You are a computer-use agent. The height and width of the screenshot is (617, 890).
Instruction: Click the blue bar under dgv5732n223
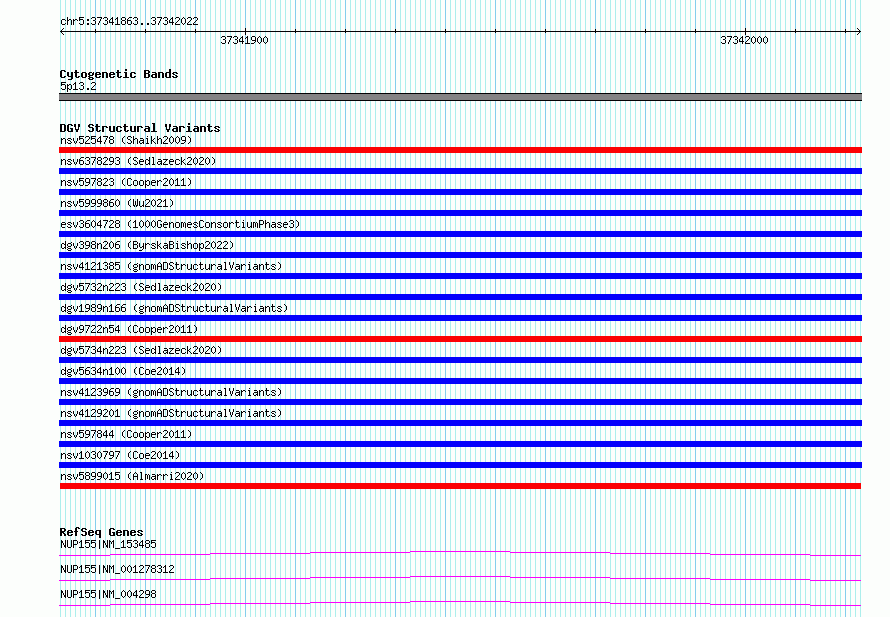pos(460,297)
